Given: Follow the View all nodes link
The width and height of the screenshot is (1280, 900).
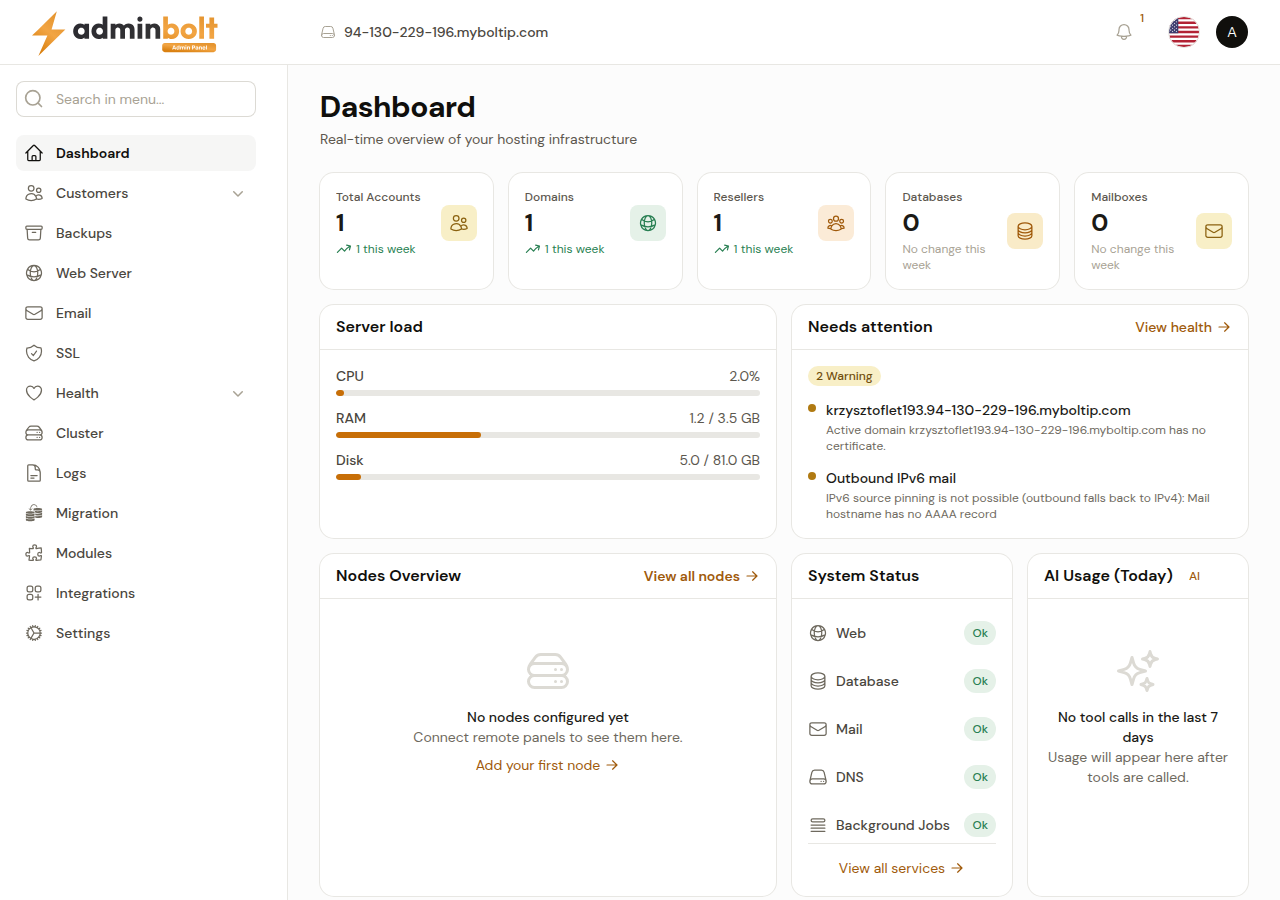Looking at the screenshot, I should point(701,576).
